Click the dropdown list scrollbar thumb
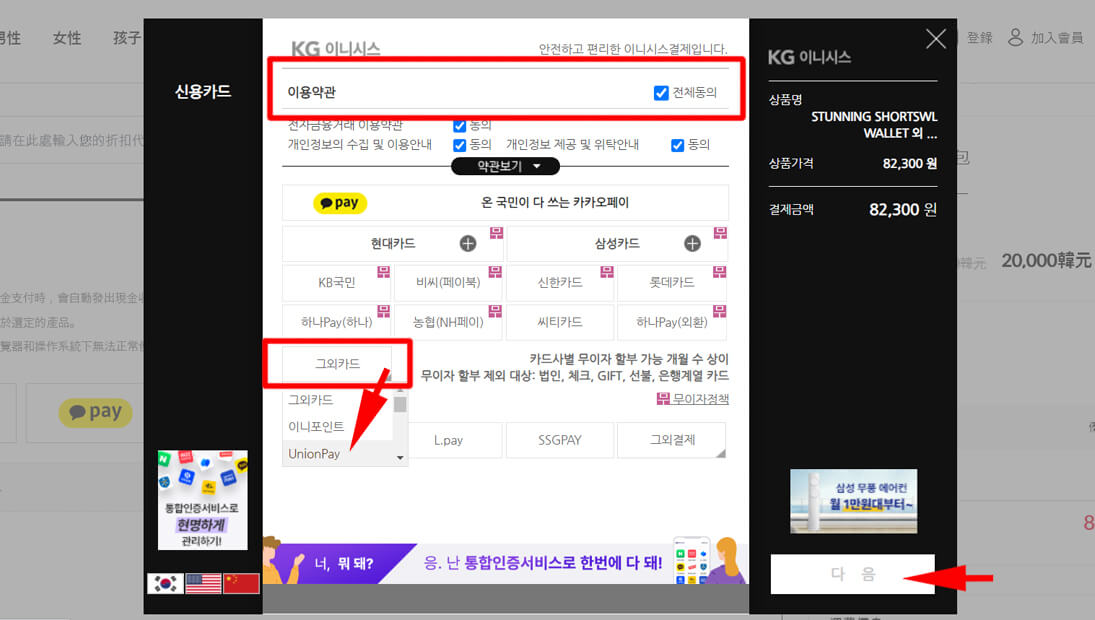 (x=400, y=405)
